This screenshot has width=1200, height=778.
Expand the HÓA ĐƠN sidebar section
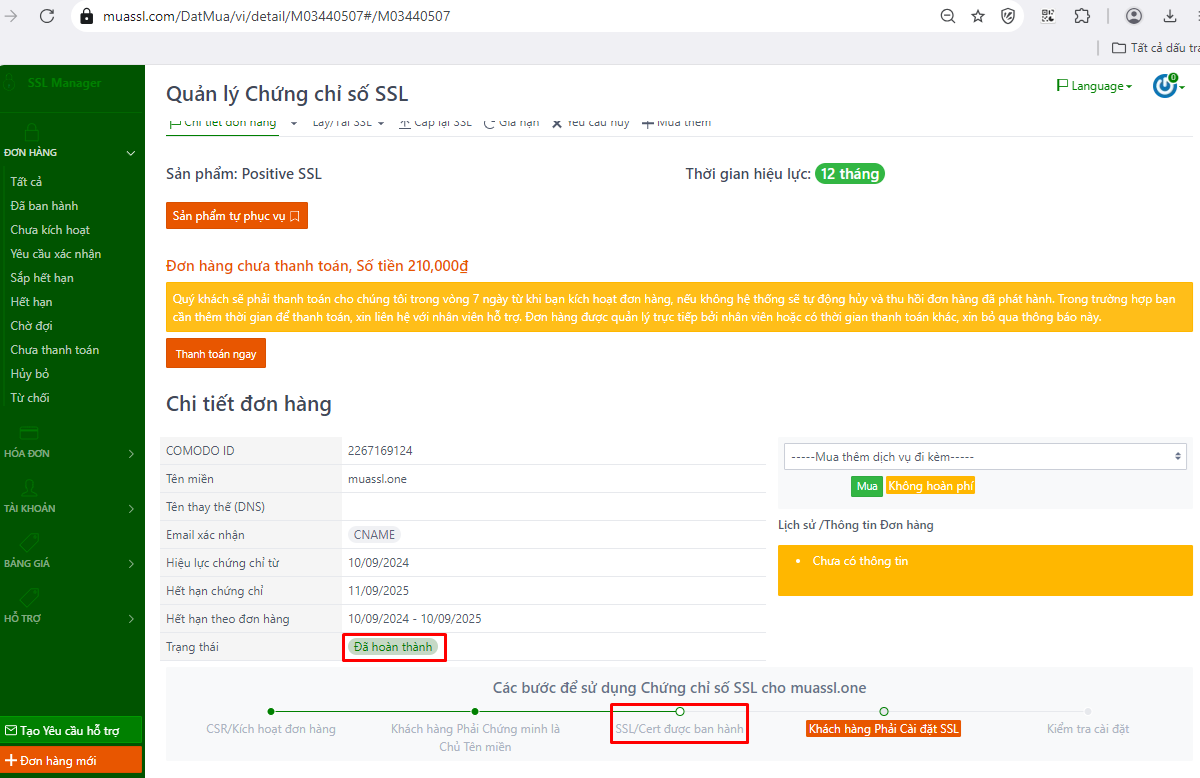point(70,453)
